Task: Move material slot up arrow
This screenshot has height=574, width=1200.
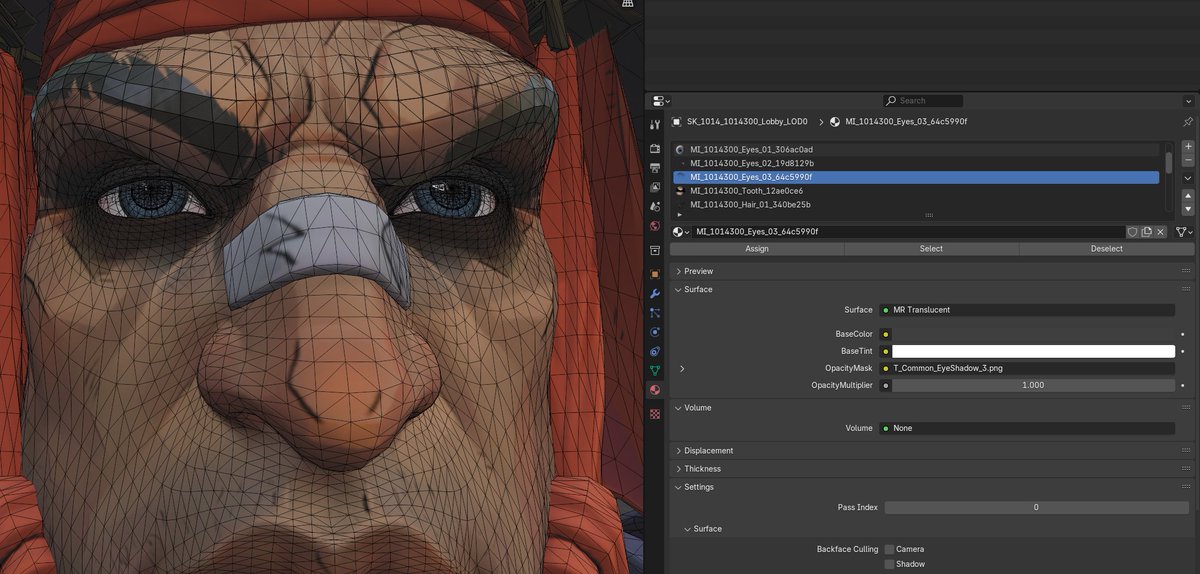Action: pos(1188,196)
